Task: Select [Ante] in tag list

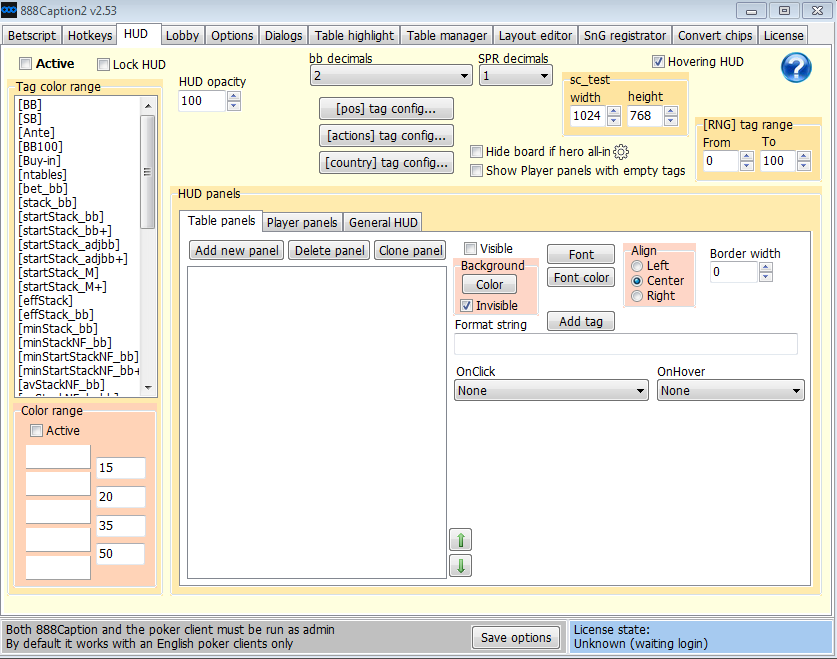Action: (x=36, y=132)
